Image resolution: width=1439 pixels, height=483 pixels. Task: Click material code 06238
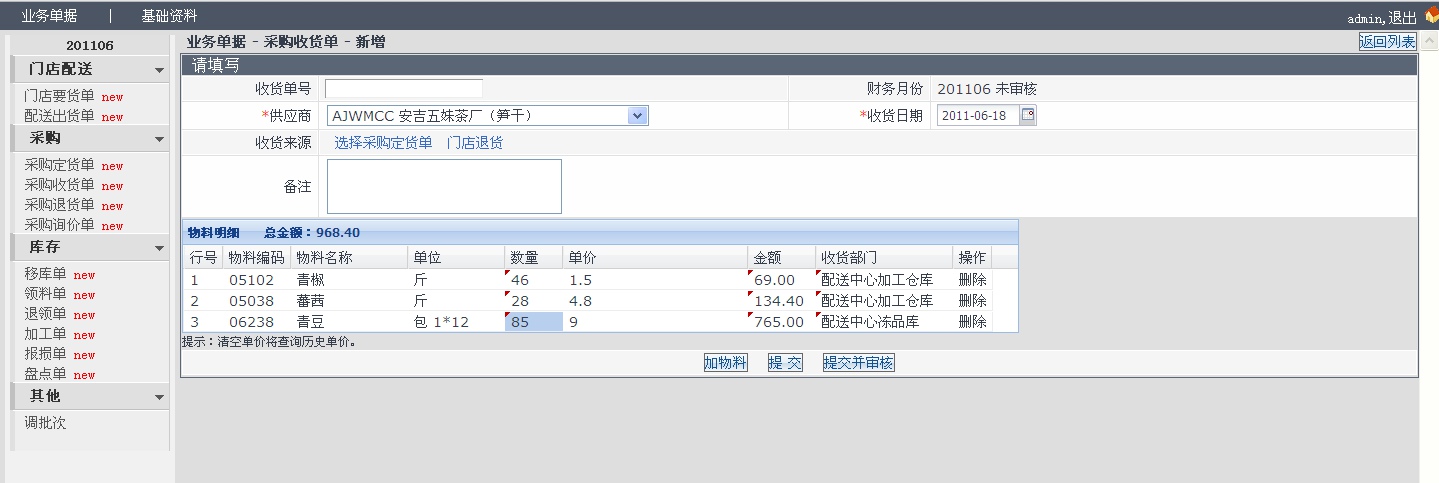pyautogui.click(x=251, y=322)
